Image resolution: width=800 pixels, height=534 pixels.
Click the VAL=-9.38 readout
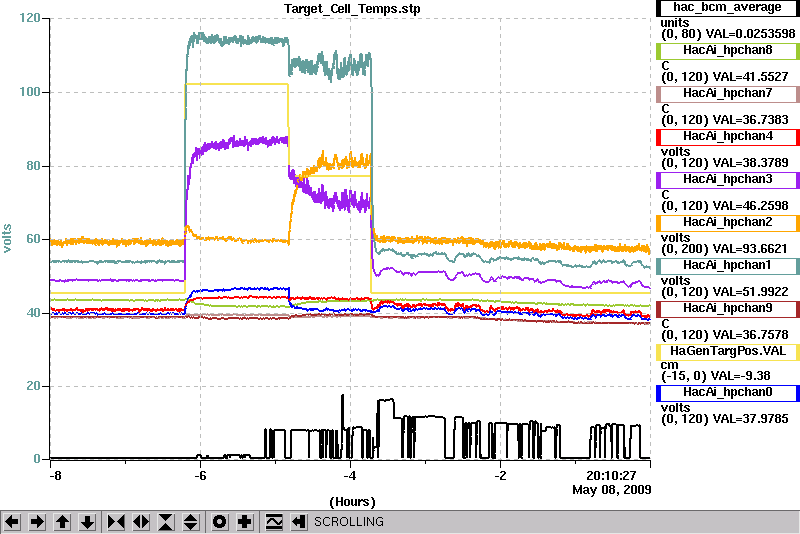[741, 376]
